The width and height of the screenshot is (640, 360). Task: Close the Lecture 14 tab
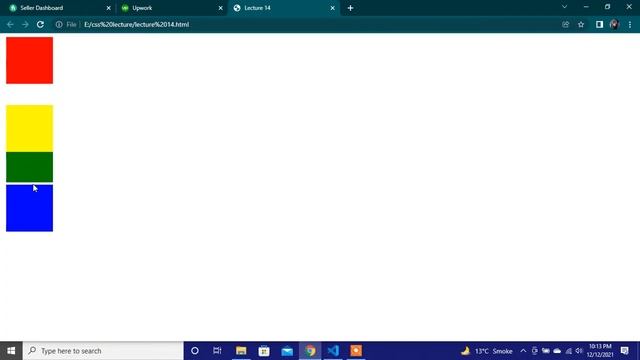click(332, 8)
